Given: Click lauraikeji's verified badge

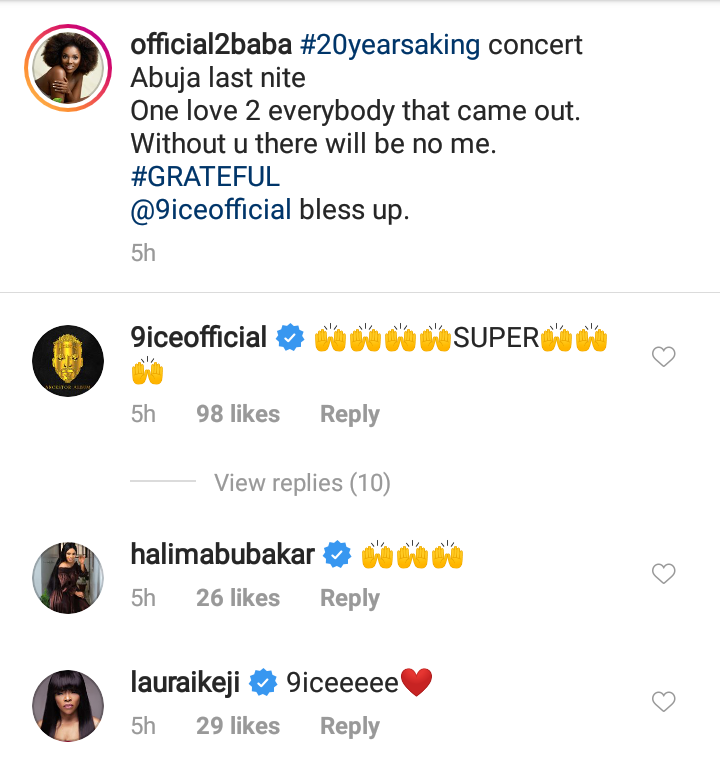Looking at the screenshot, I should tap(263, 684).
